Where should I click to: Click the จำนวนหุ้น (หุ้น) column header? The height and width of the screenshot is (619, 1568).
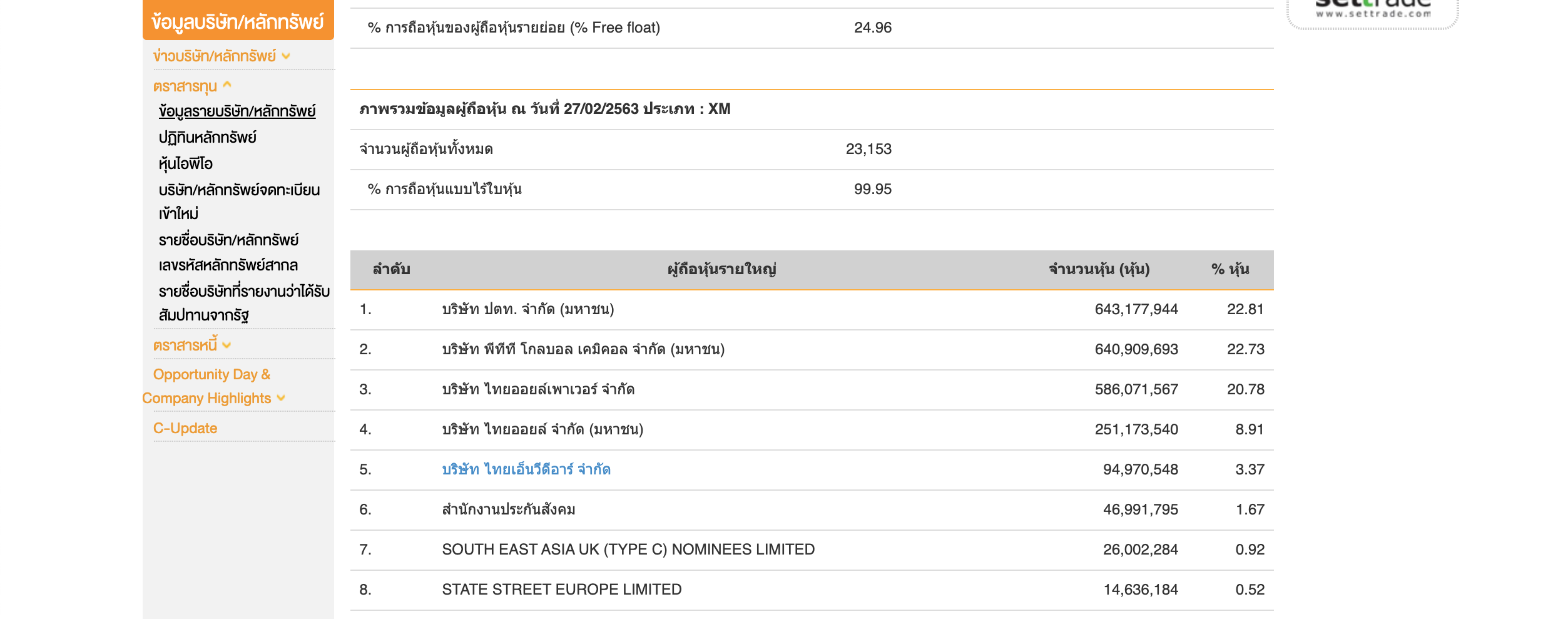1099,270
